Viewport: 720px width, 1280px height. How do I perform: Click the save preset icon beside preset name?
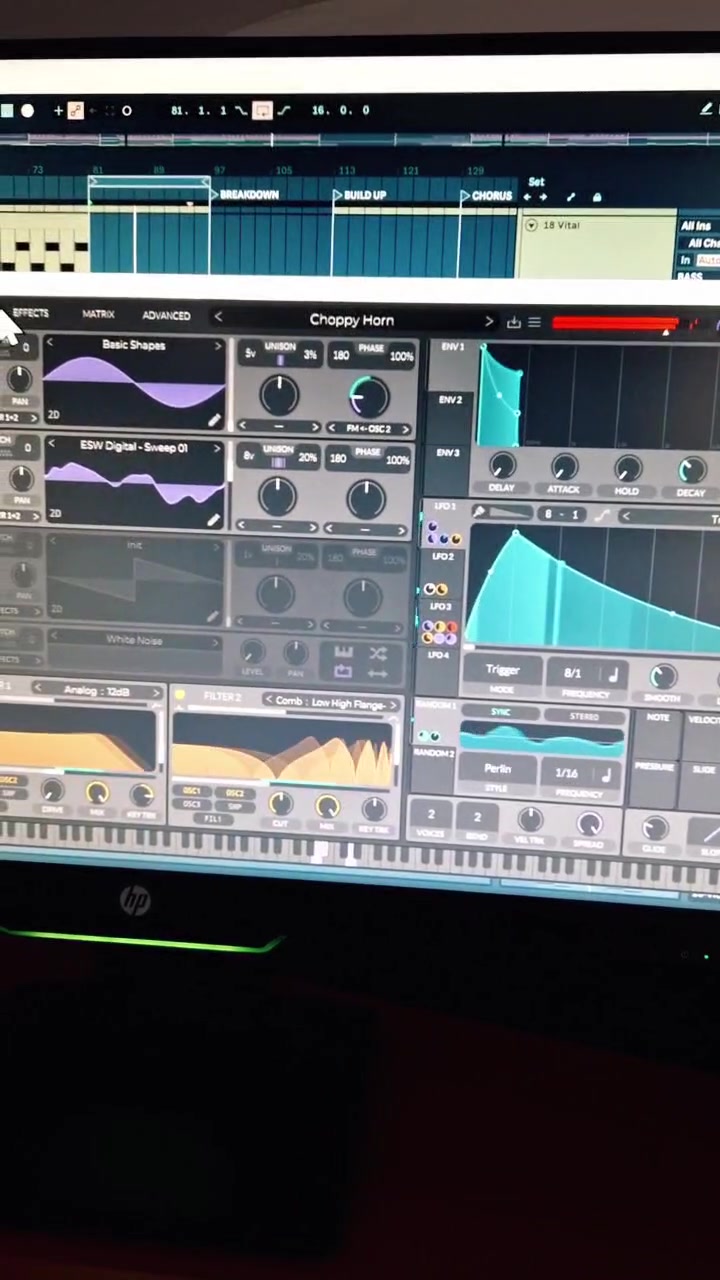pos(514,322)
